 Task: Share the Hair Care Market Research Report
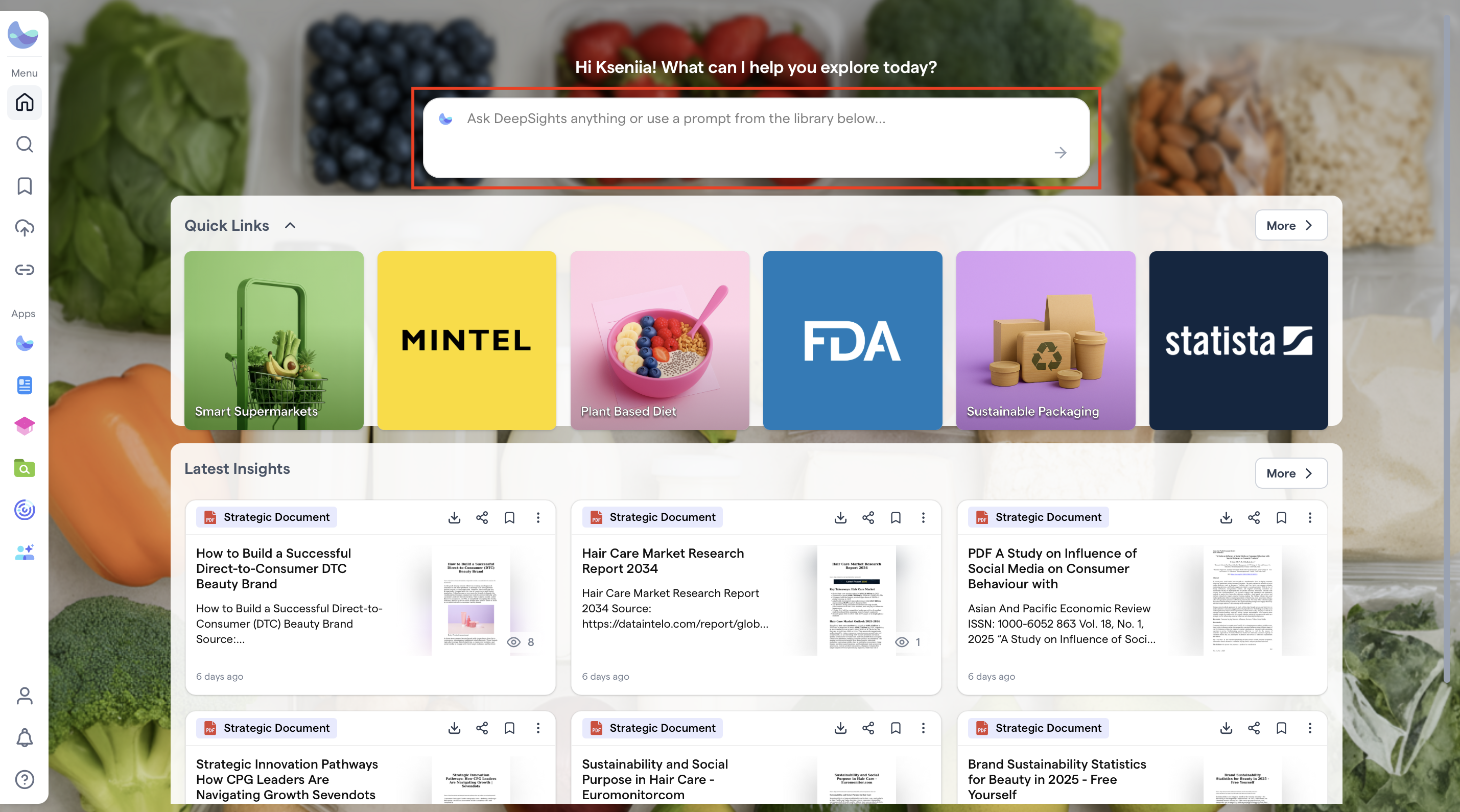(x=868, y=517)
